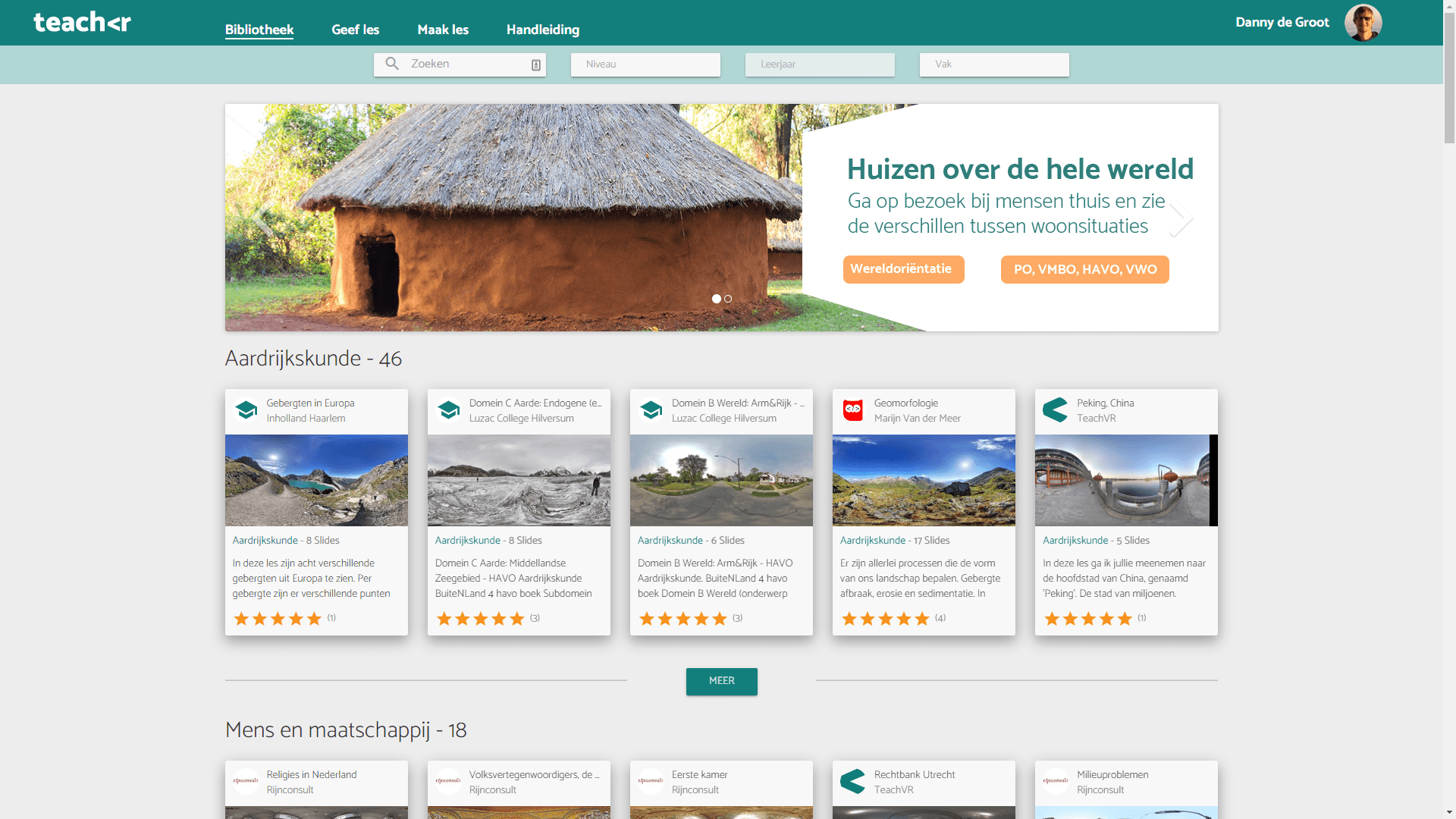The width and height of the screenshot is (1456, 819).
Task: Open the Niveau dropdown
Action: (x=645, y=64)
